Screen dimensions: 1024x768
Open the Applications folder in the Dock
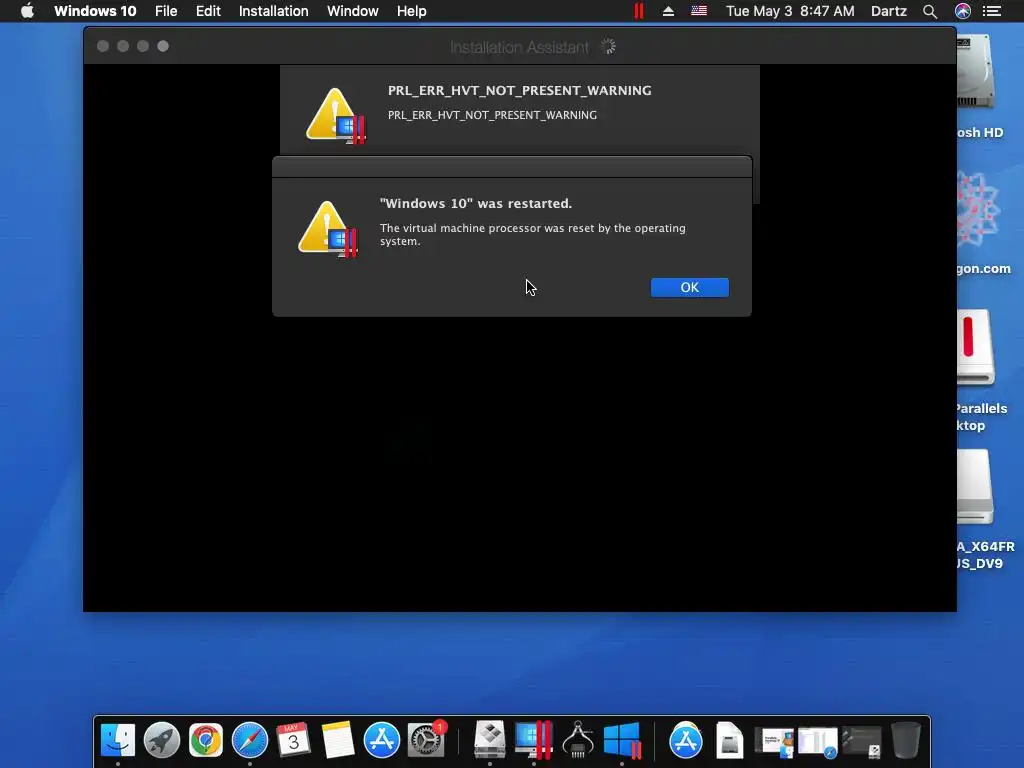(686, 741)
